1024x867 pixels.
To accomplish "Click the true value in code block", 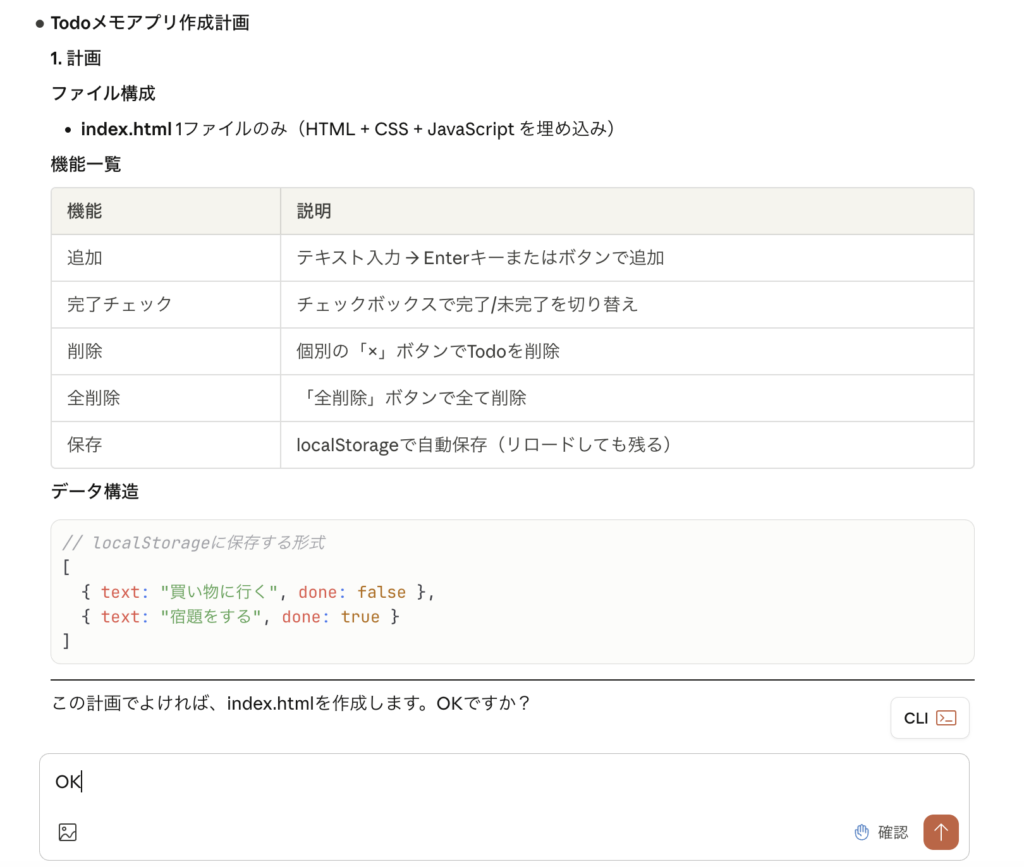I will [360, 617].
